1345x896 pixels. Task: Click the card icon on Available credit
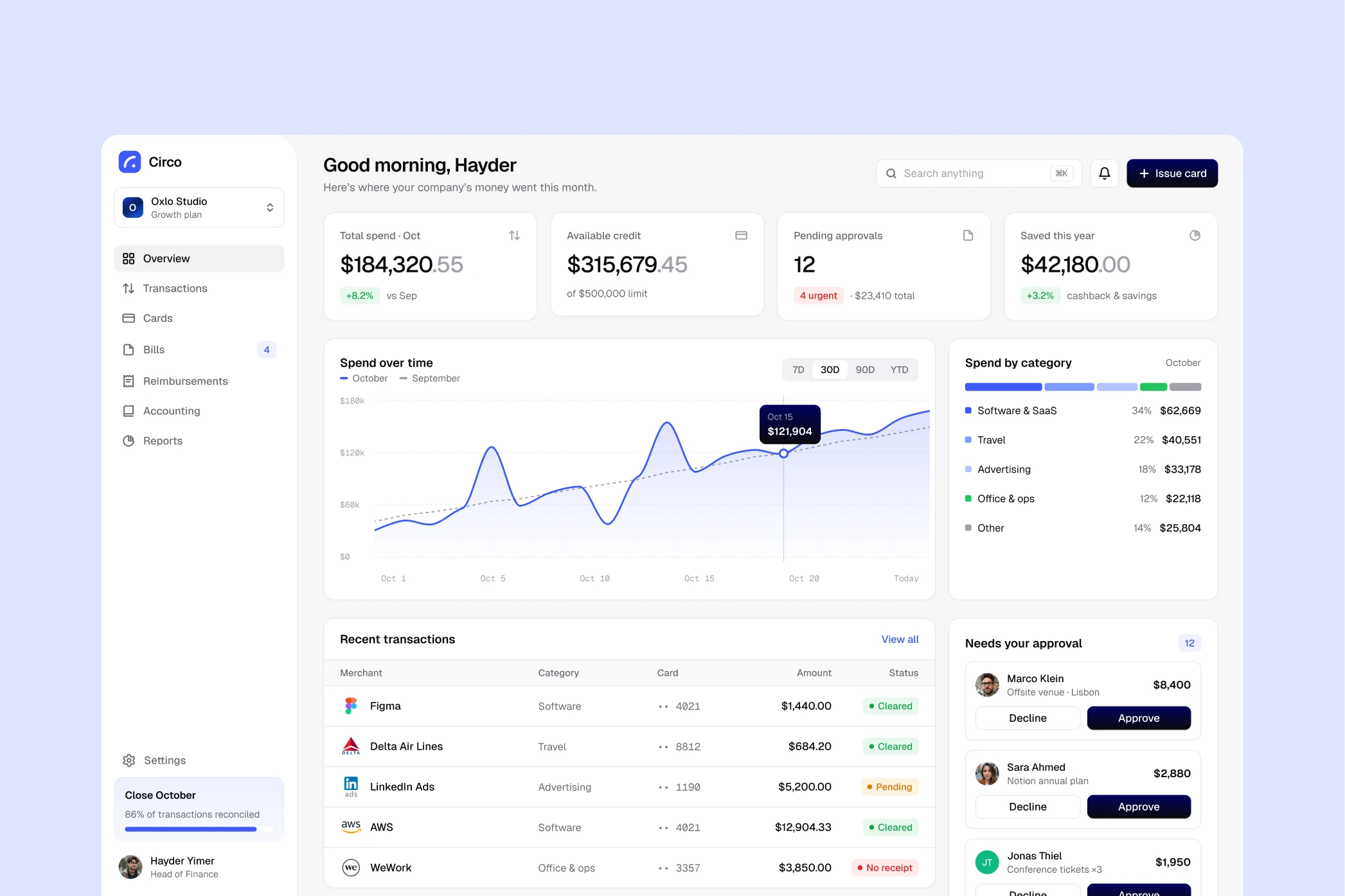741,236
